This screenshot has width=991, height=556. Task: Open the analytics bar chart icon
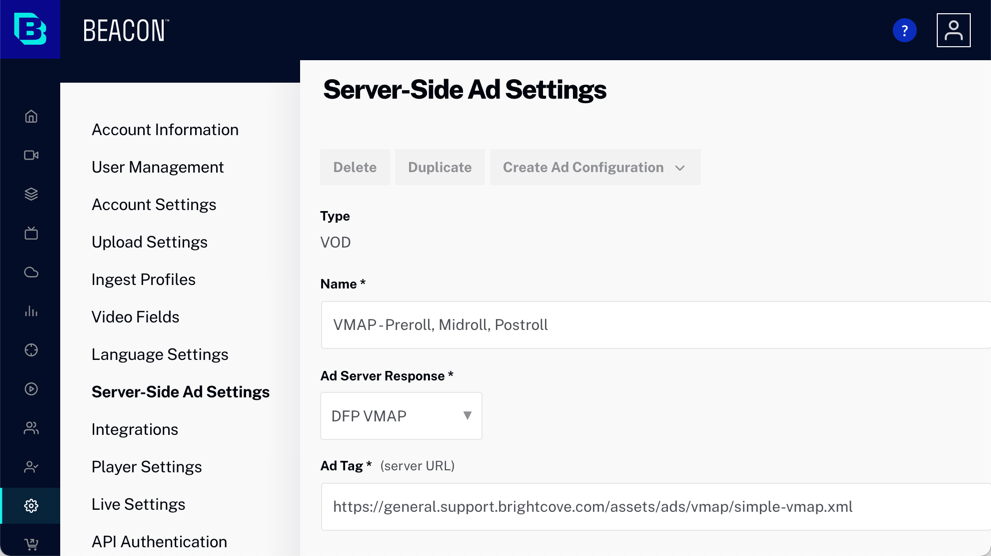31,311
